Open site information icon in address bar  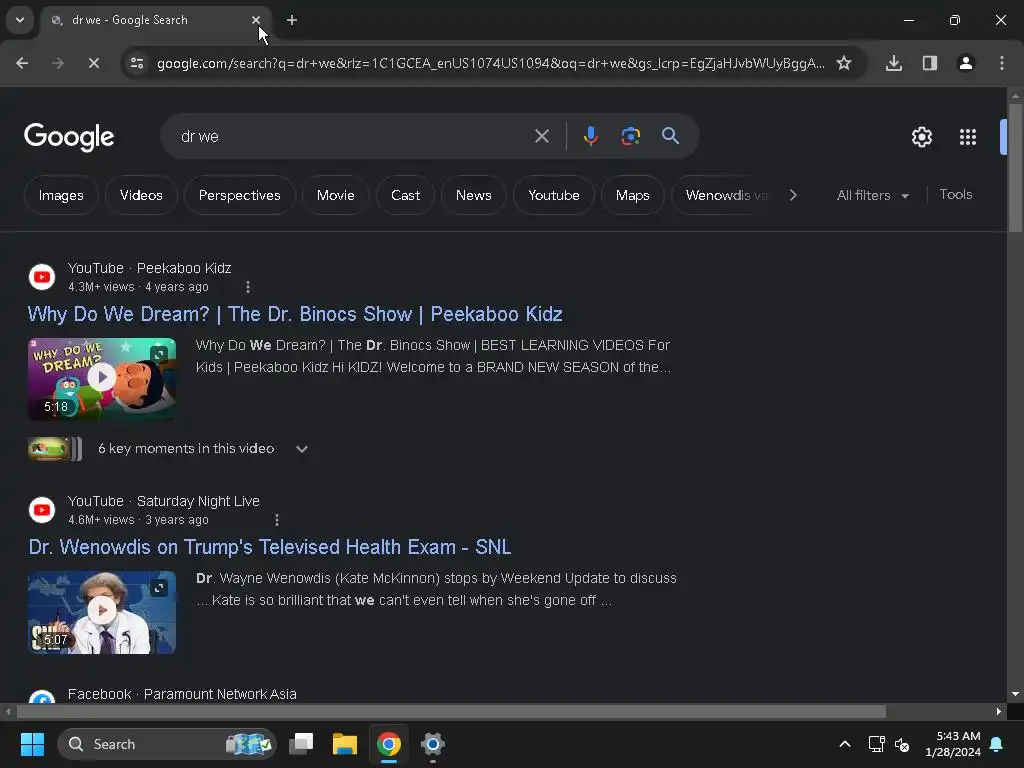pos(137,63)
